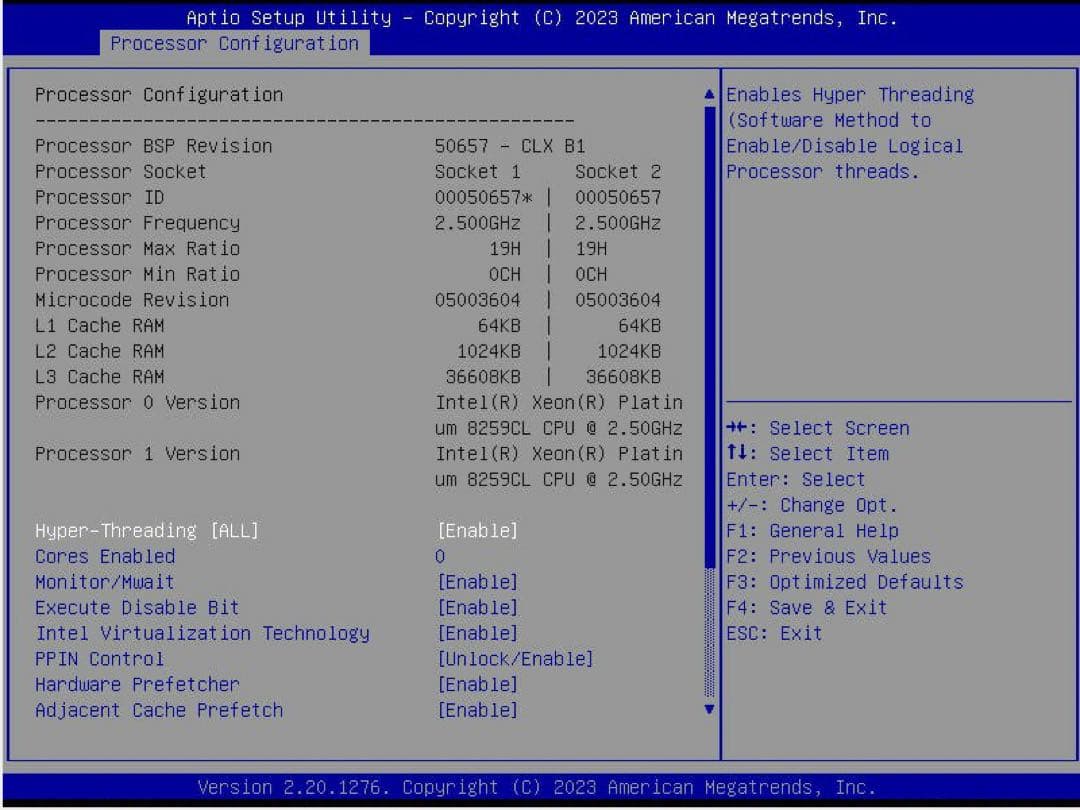This screenshot has height=810, width=1080.
Task: Select the Processor Configuration tab
Action: [x=235, y=43]
